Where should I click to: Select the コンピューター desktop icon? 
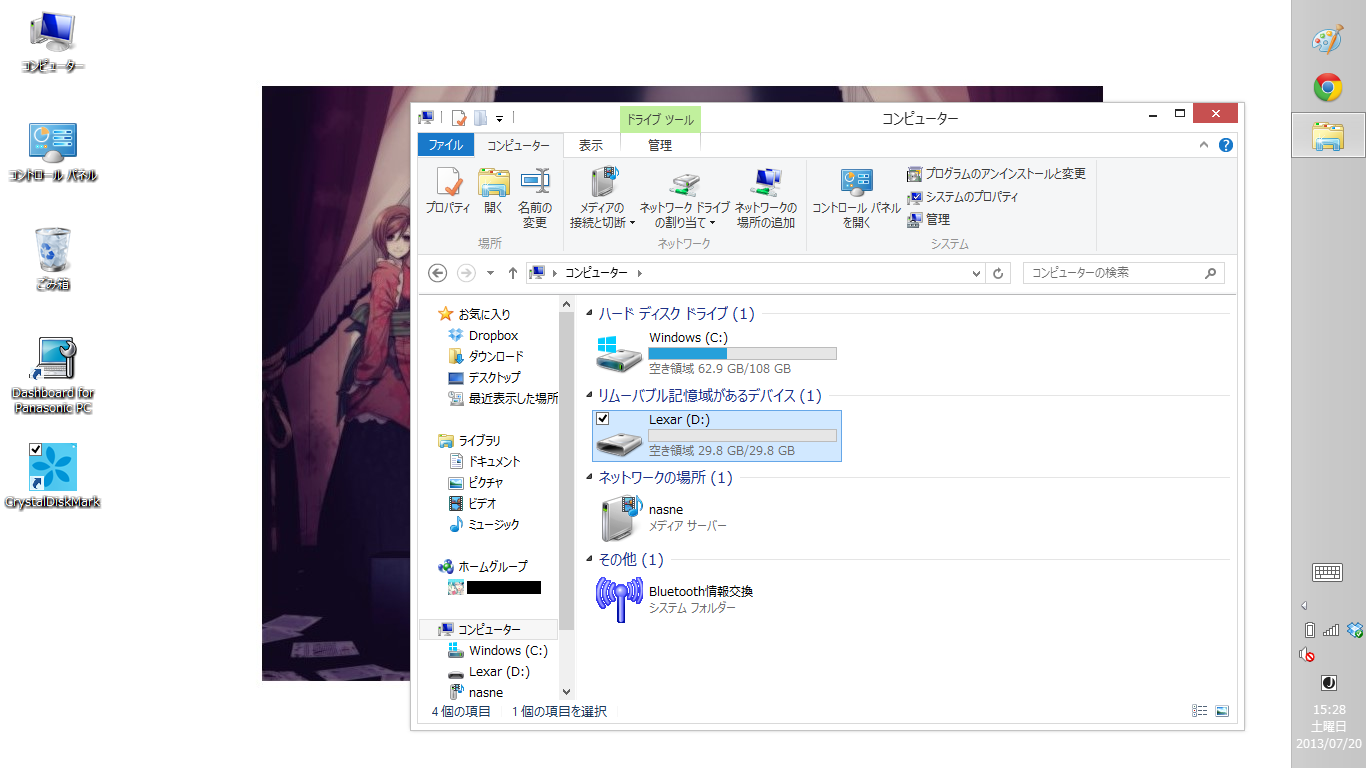pyautogui.click(x=53, y=43)
